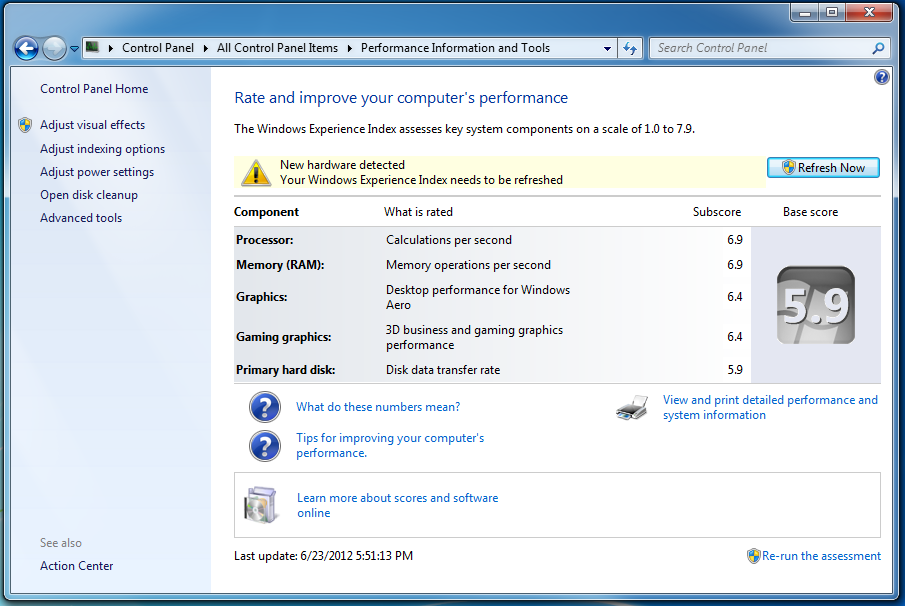Click the search magnifier icon
This screenshot has height=606, width=905.
878,48
